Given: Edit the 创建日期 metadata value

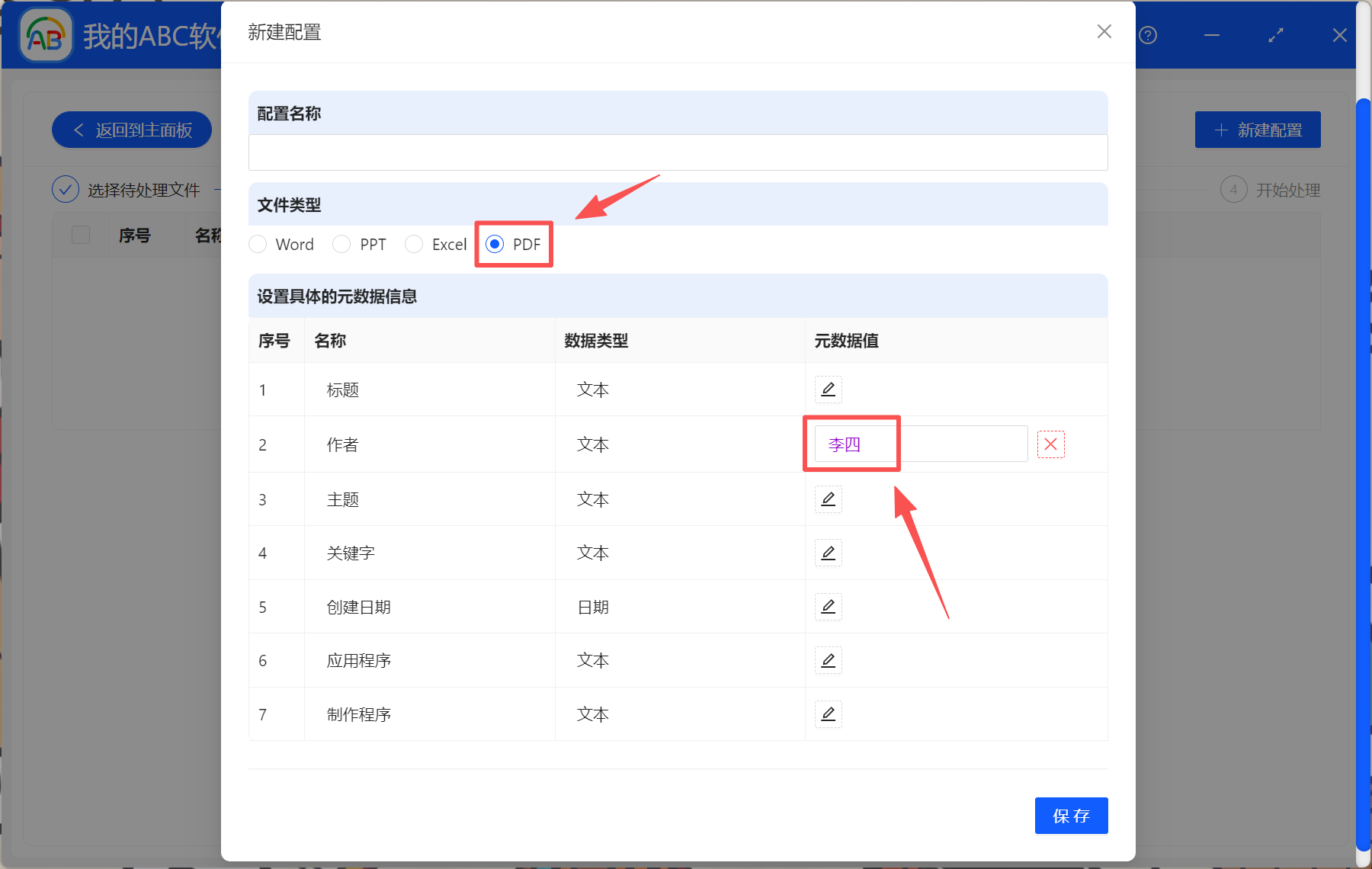Looking at the screenshot, I should tap(828, 607).
